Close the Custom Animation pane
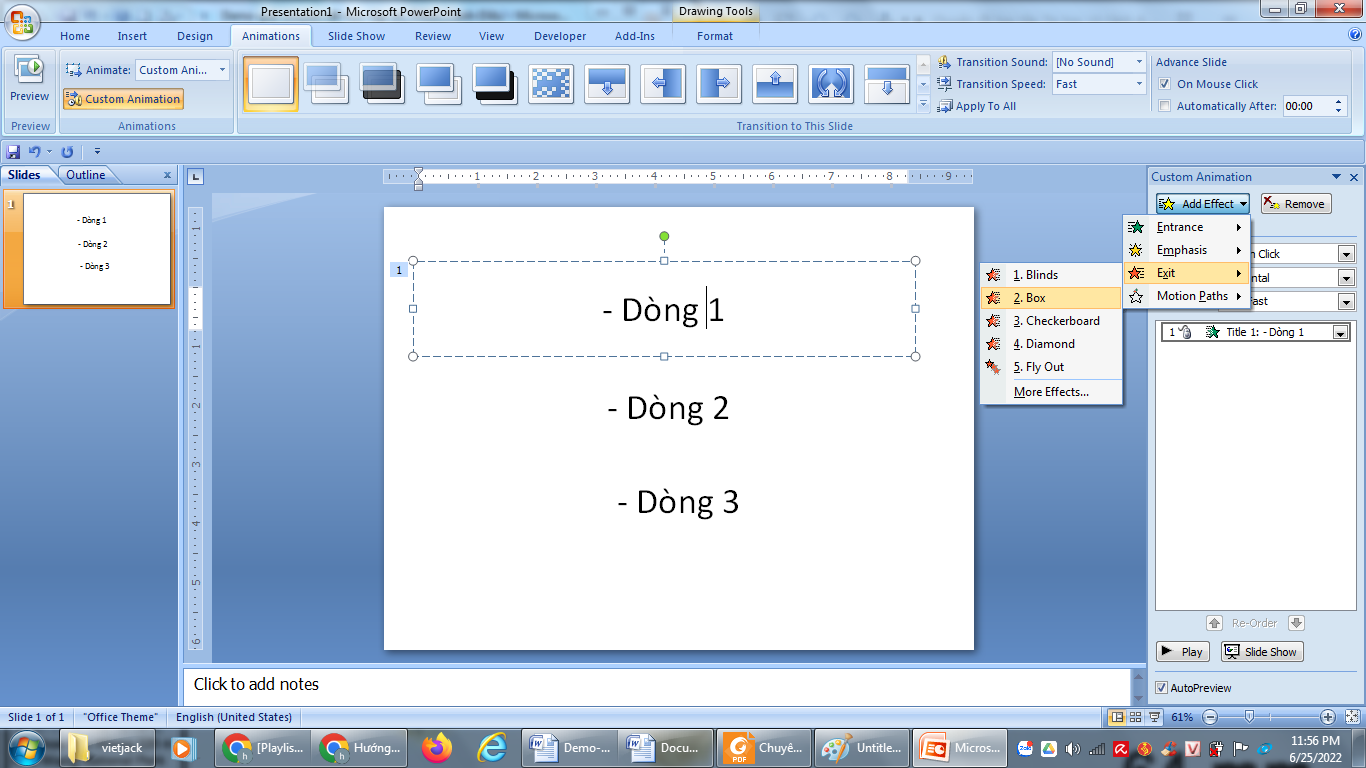Image resolution: width=1366 pixels, height=768 pixels. (1353, 177)
